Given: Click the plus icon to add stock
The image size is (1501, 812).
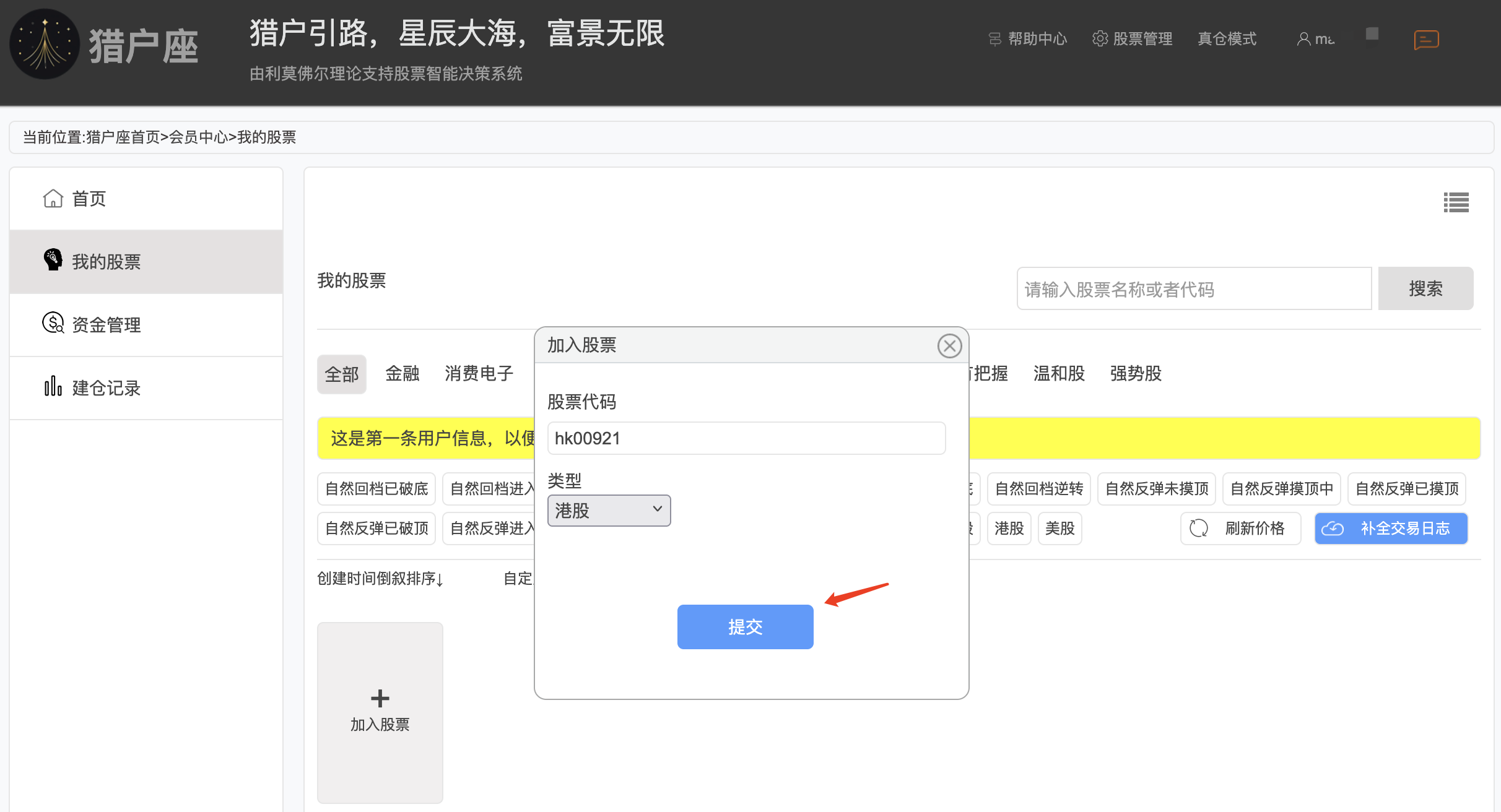Looking at the screenshot, I should pos(380,698).
